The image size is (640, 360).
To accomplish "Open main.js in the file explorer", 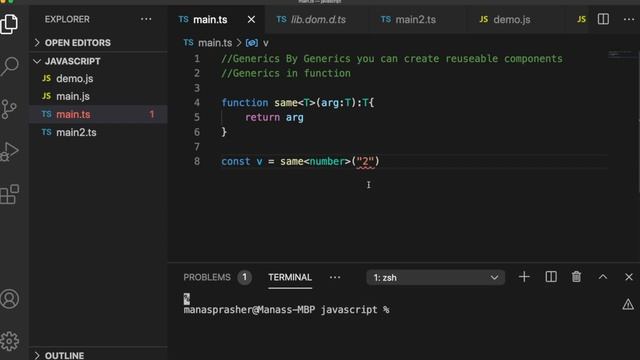I will (98, 96).
